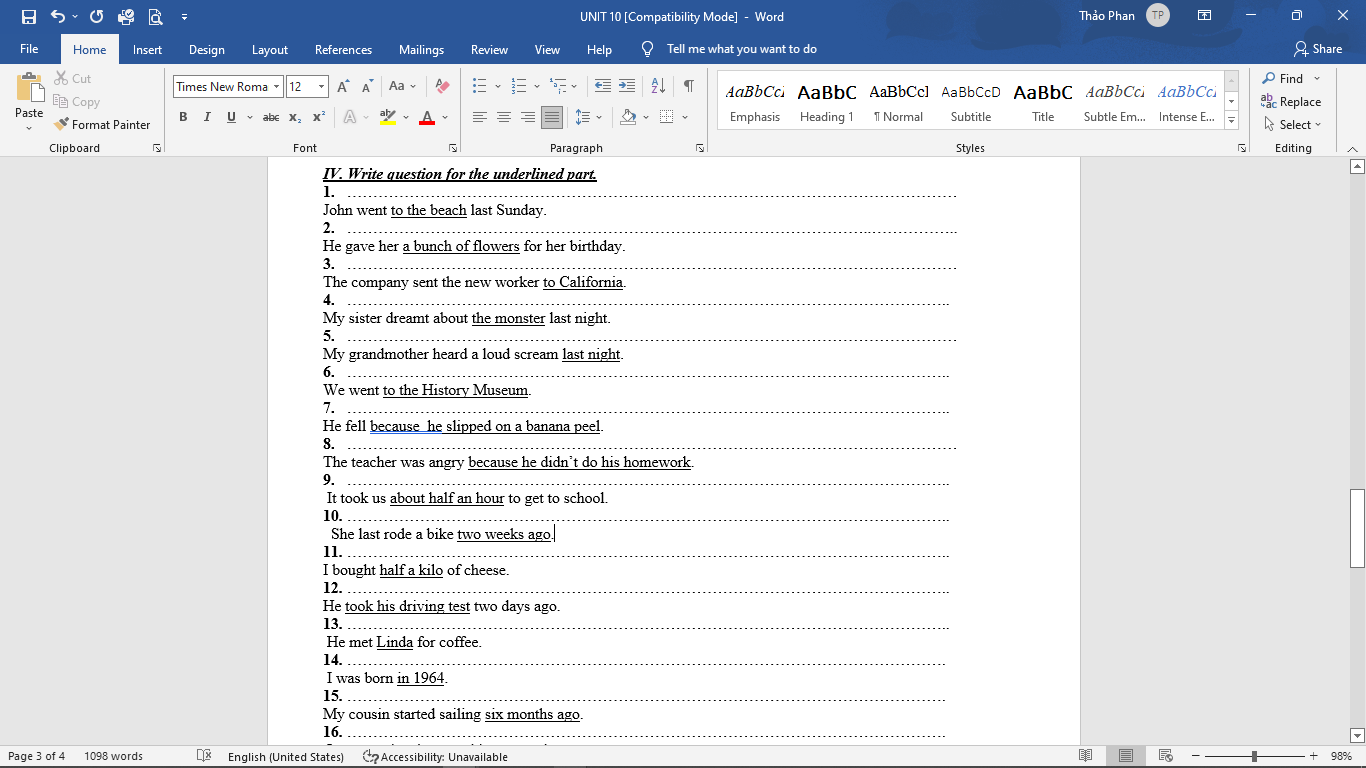Open spelling proofing icon in status bar
The image size is (1366, 768).
[x=204, y=757]
